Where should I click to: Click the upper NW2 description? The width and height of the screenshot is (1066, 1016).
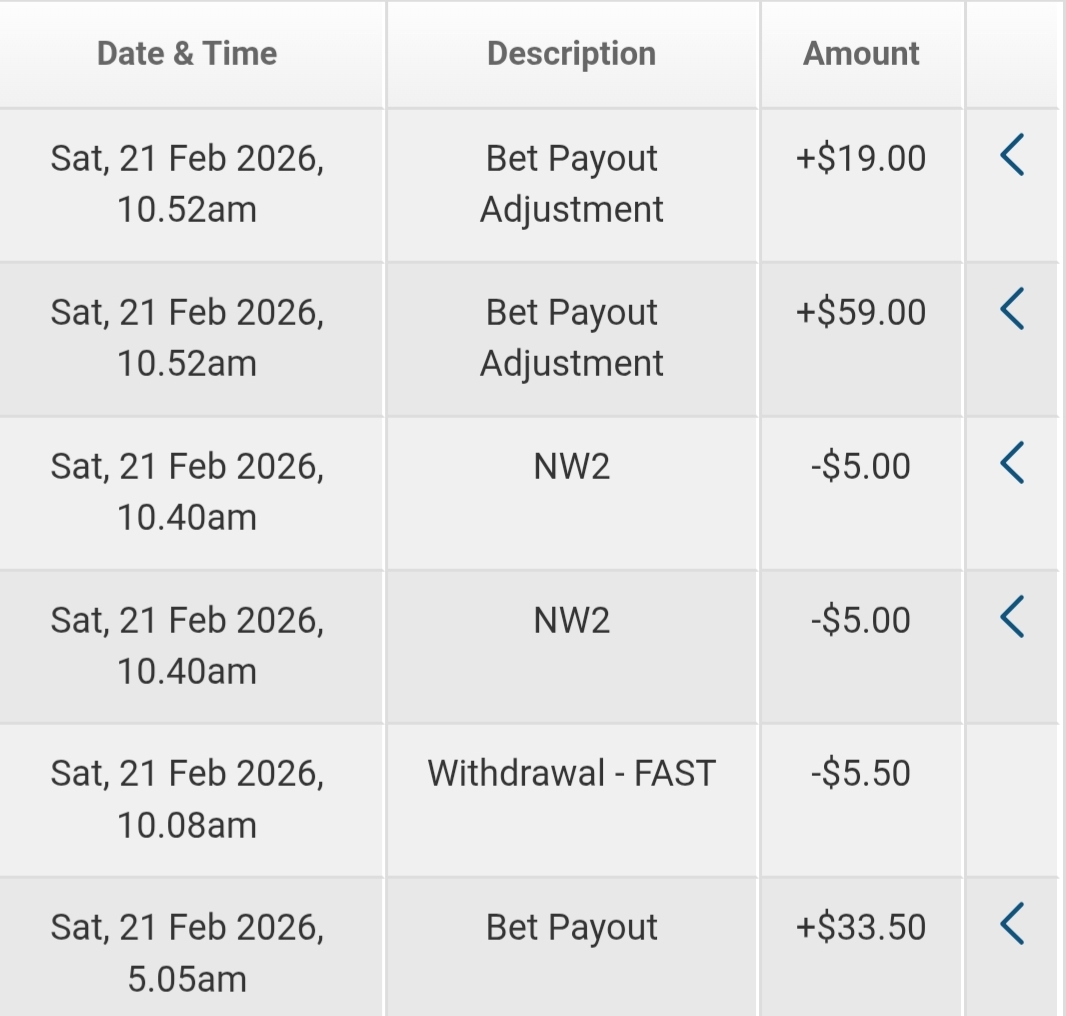coord(571,467)
